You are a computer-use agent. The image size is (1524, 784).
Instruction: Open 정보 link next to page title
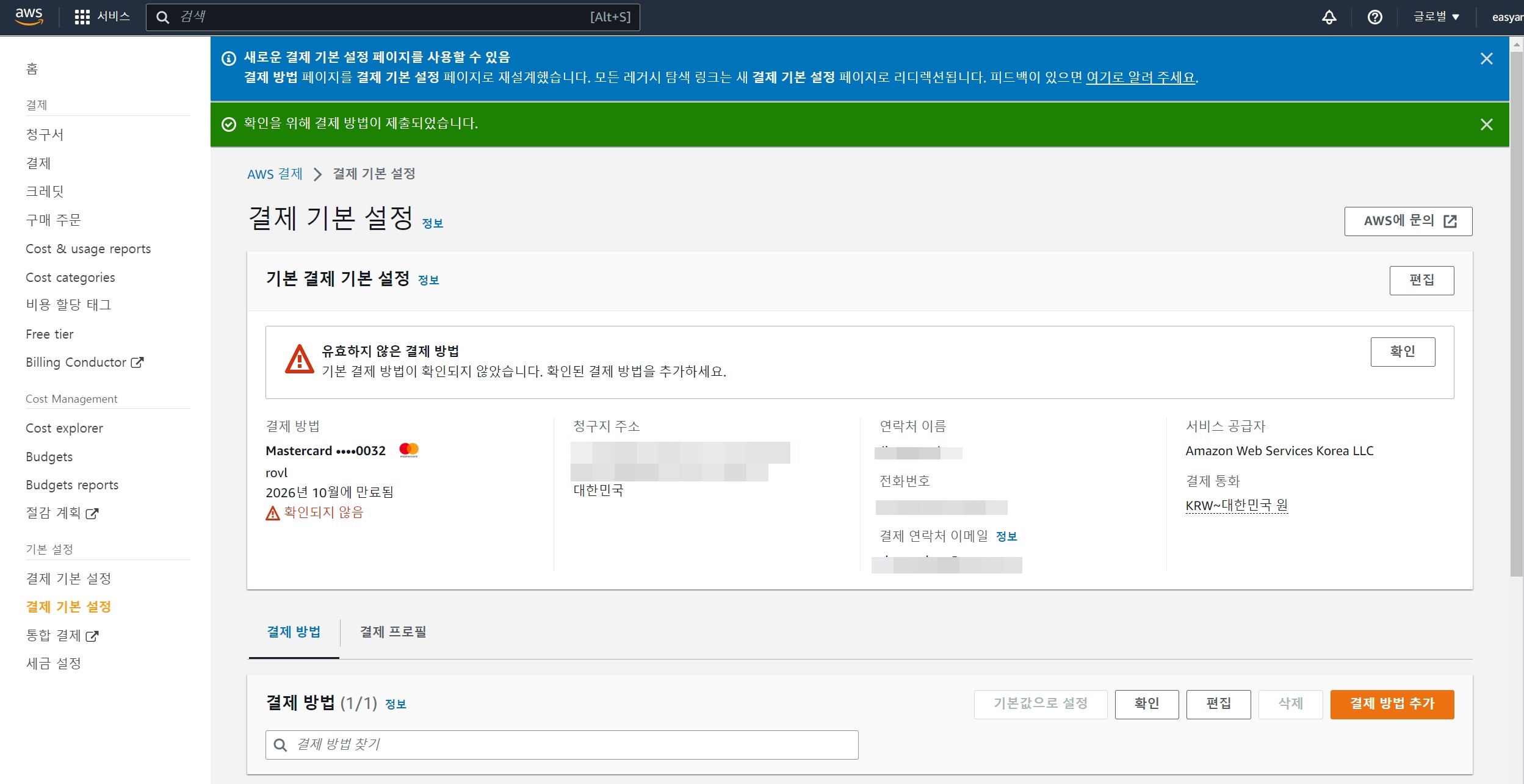click(432, 223)
